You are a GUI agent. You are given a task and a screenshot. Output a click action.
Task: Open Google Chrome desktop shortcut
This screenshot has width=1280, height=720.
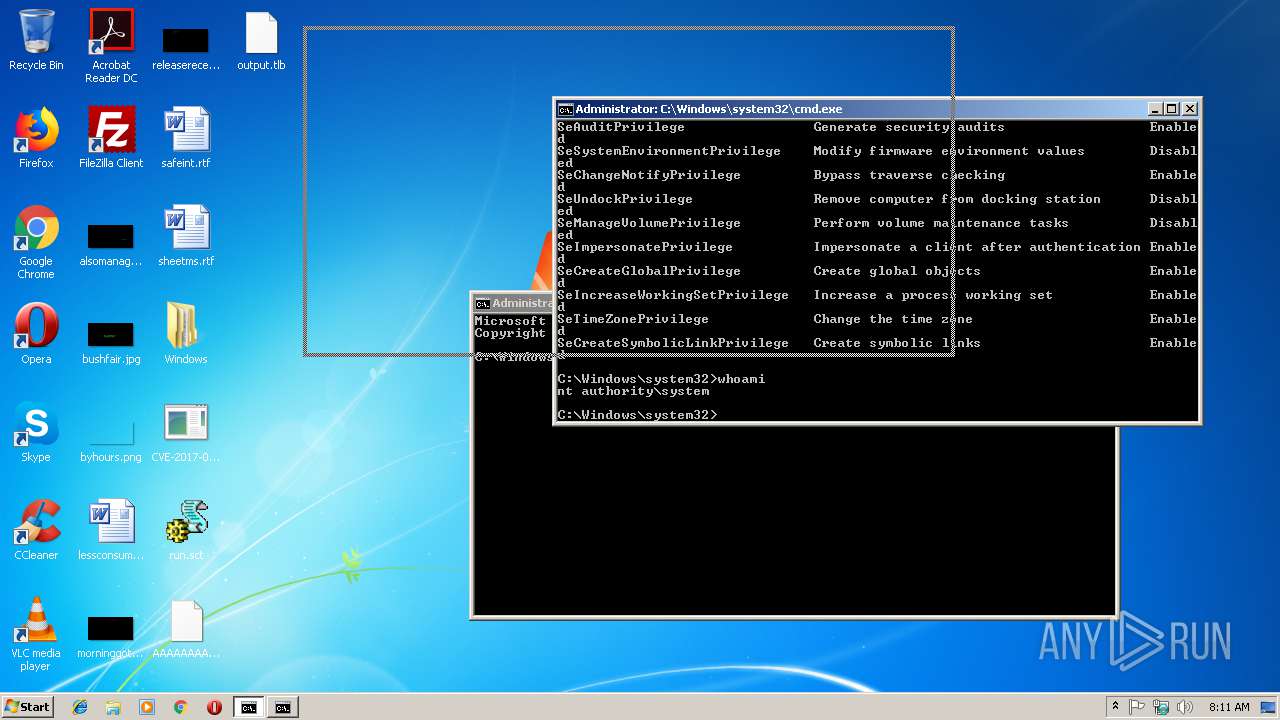[36, 242]
